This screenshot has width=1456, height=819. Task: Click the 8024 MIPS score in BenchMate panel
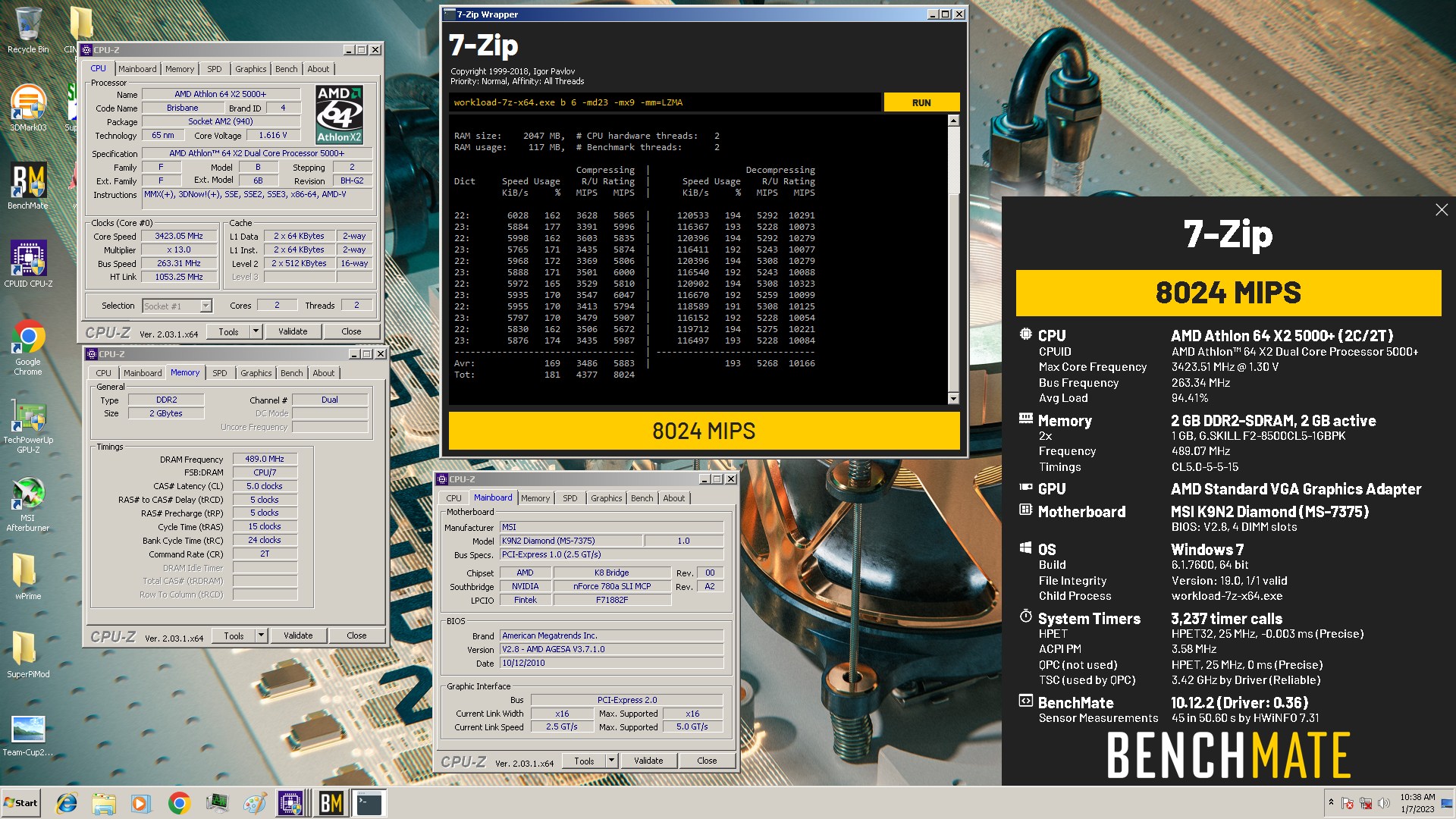1228,293
